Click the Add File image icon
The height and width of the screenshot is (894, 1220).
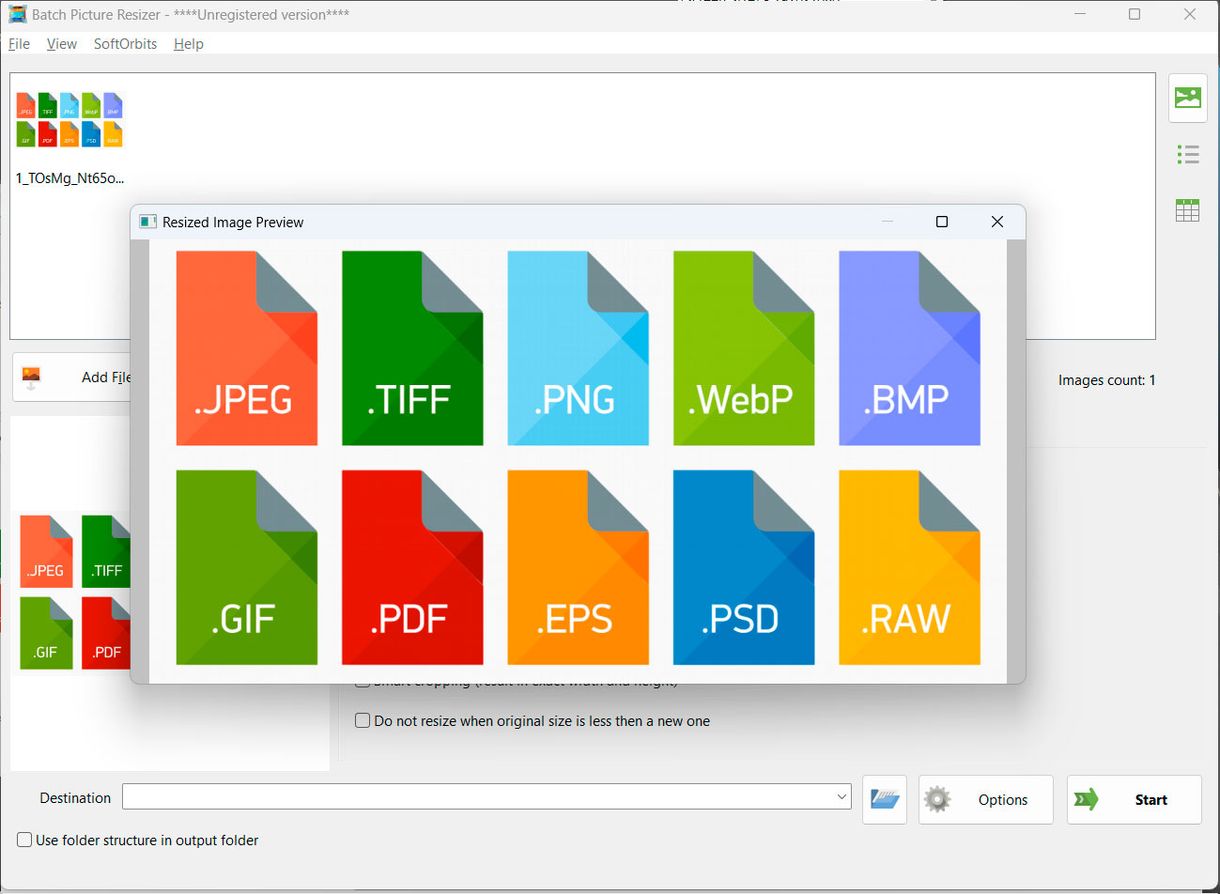tap(30, 377)
